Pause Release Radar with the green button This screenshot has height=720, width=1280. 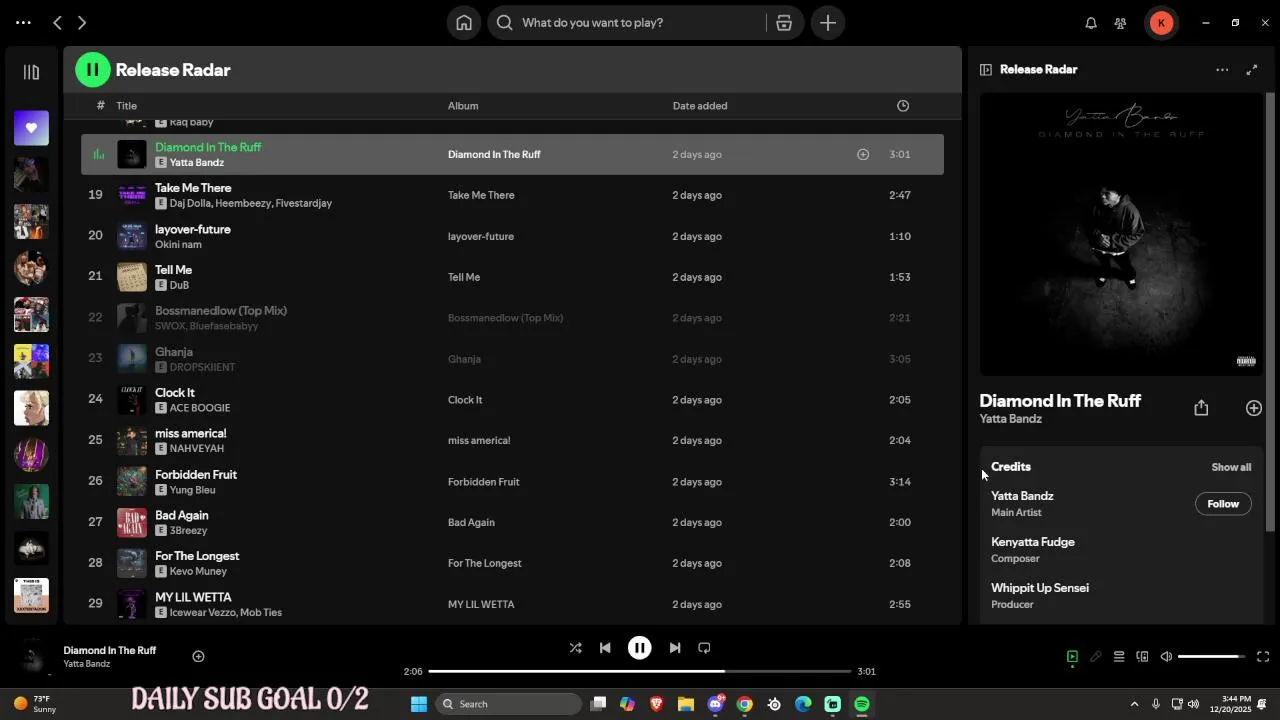click(x=93, y=70)
